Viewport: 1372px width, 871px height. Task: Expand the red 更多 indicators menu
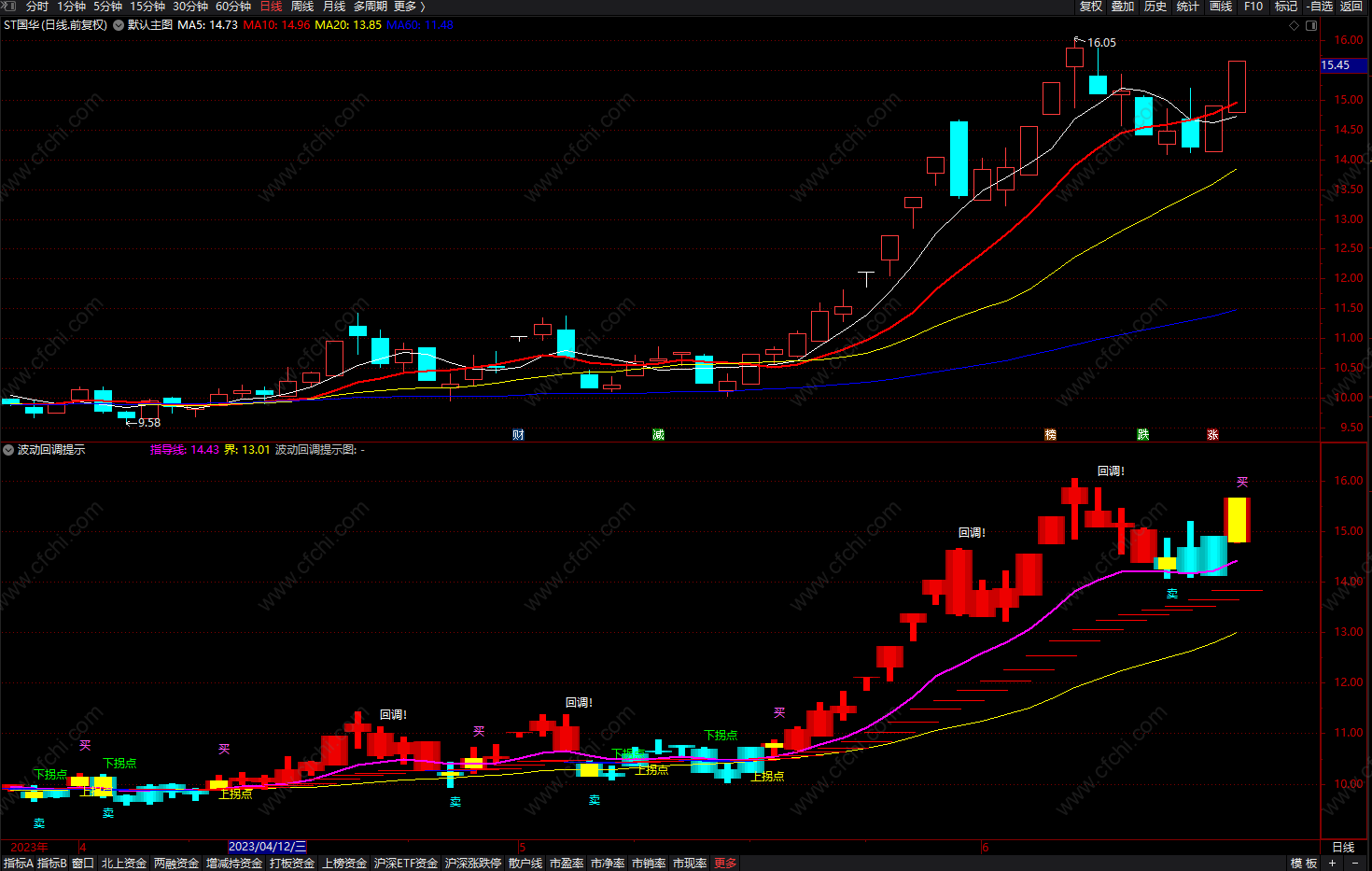pyautogui.click(x=725, y=864)
